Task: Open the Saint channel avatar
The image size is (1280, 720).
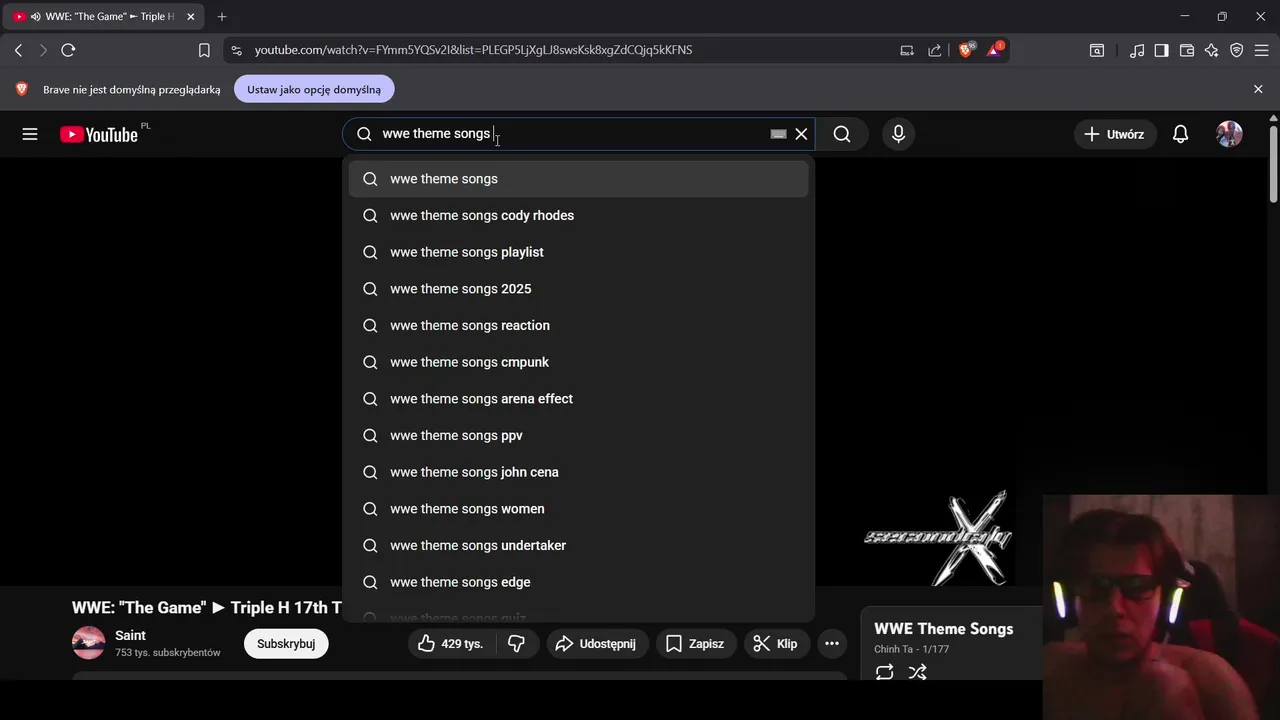Action: 88,643
